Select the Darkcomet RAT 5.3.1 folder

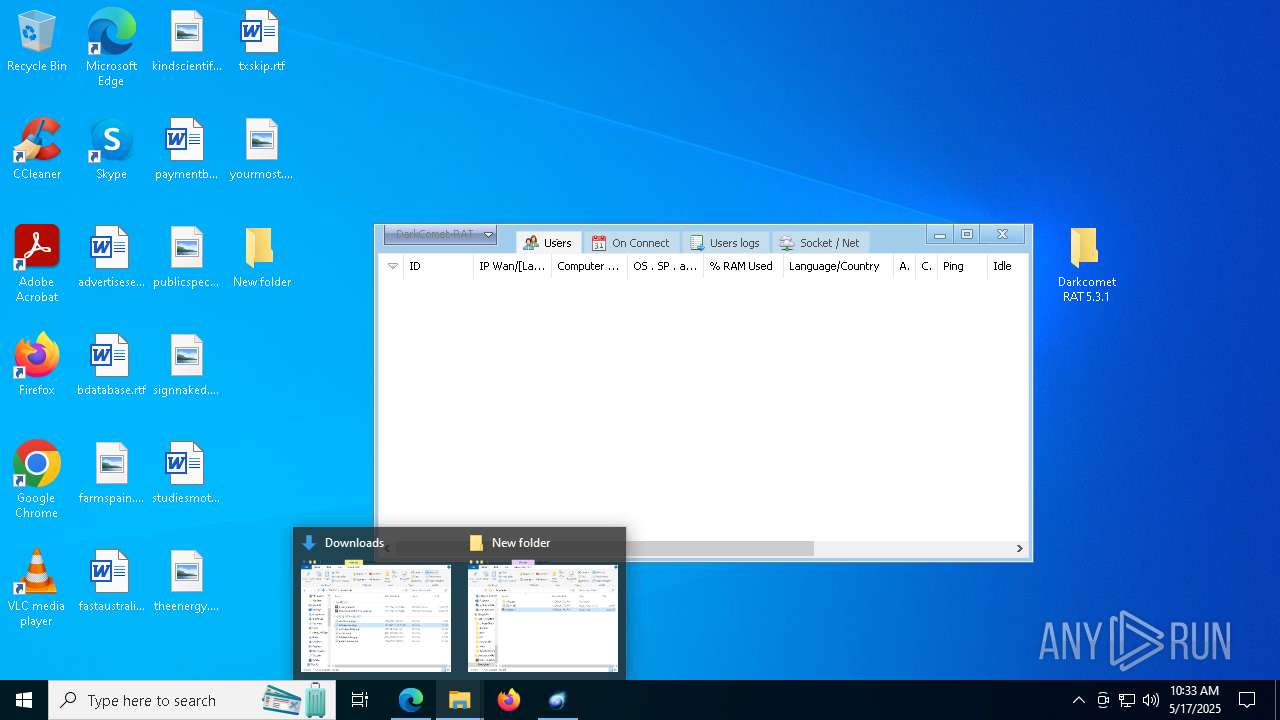pos(1086,265)
